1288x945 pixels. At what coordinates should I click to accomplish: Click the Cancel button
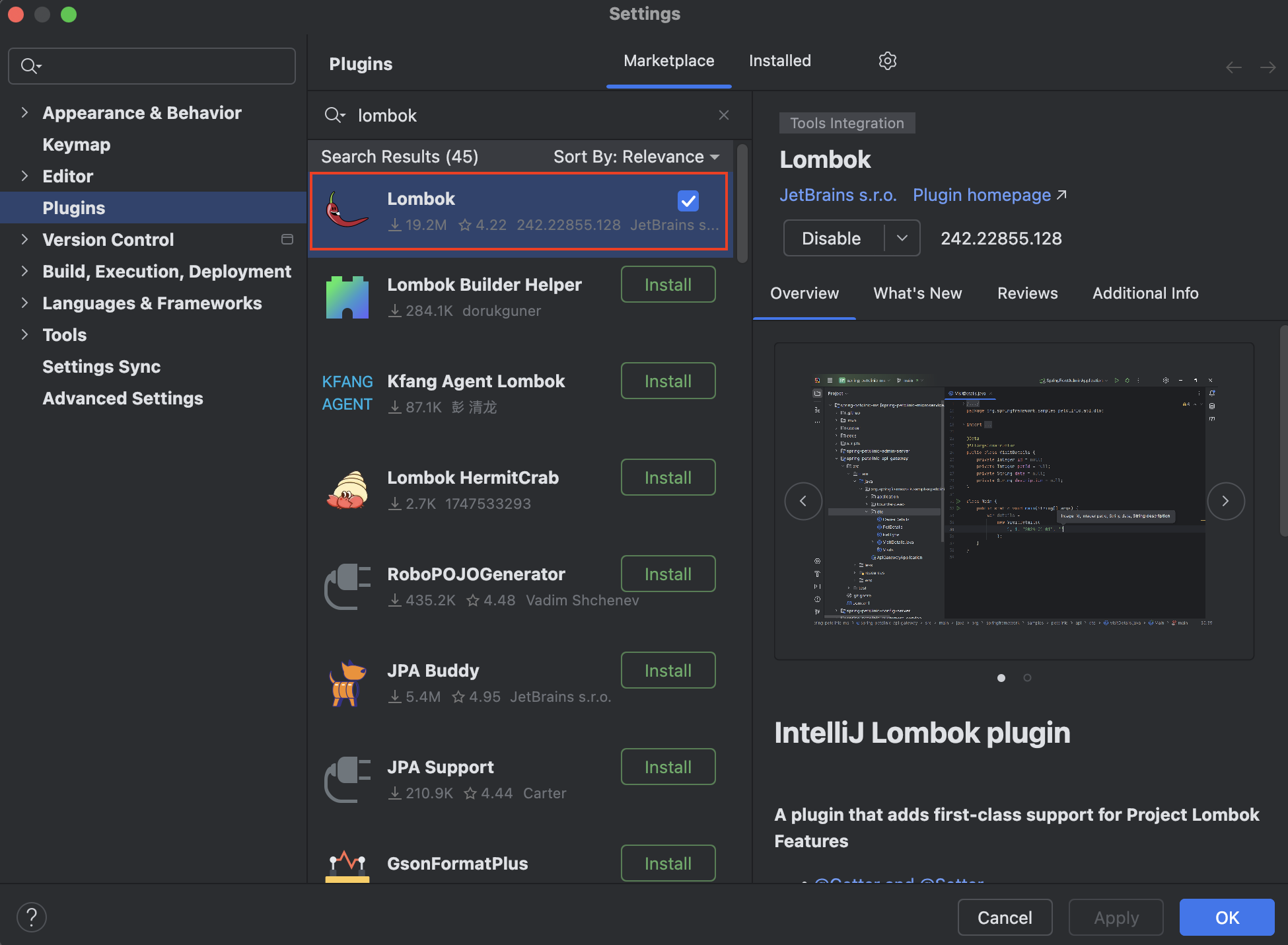coord(1005,917)
